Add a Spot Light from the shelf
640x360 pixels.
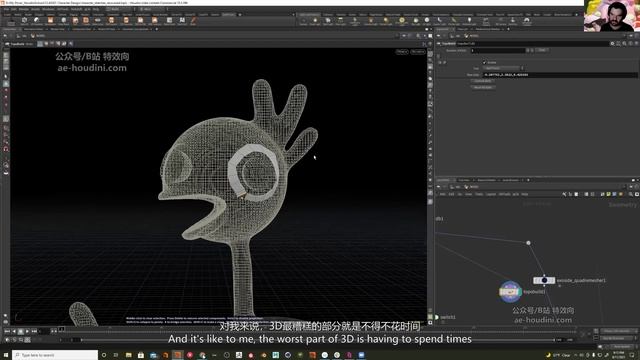coord(328,20)
